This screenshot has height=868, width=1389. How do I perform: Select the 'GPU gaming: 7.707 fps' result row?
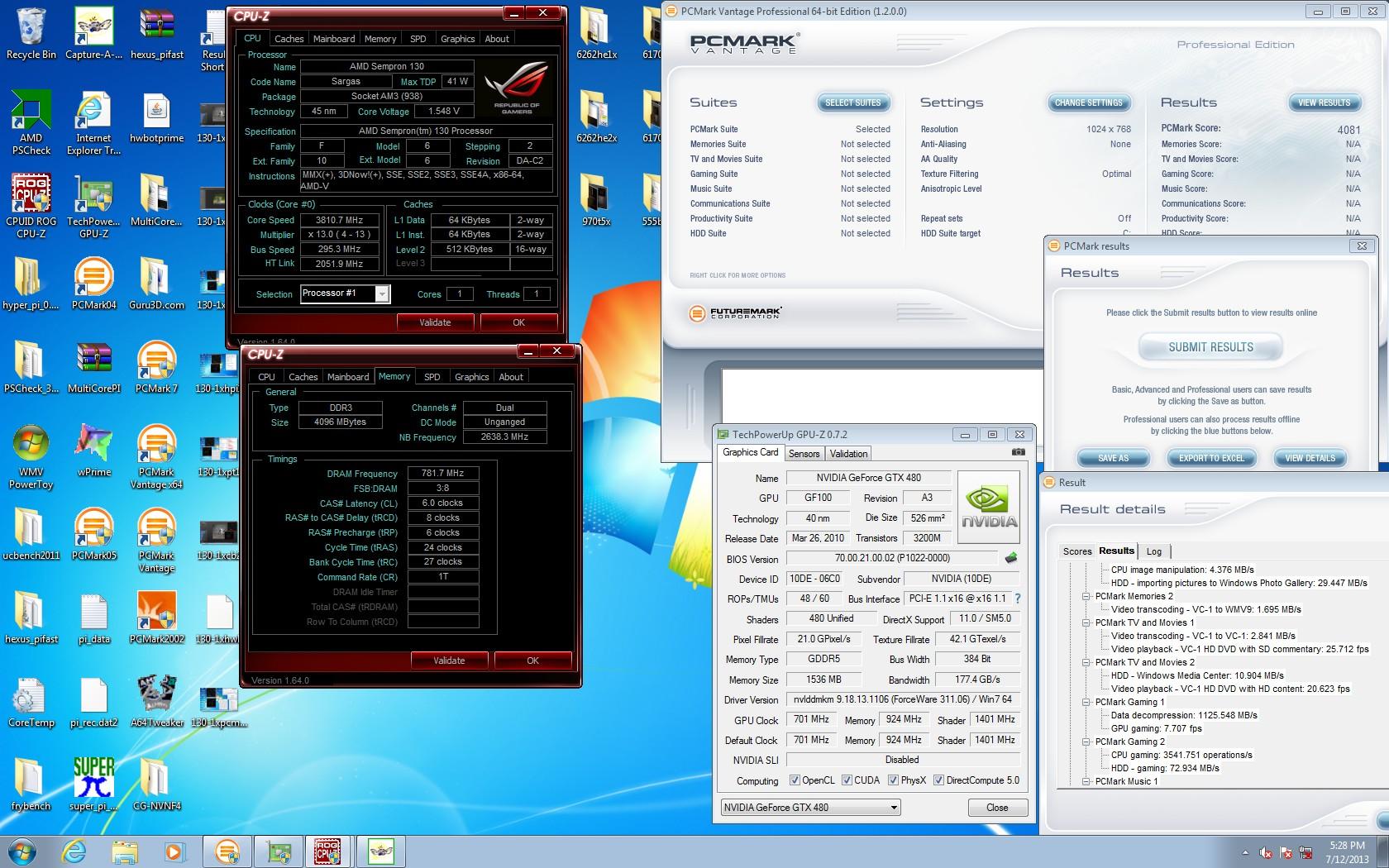1156,728
